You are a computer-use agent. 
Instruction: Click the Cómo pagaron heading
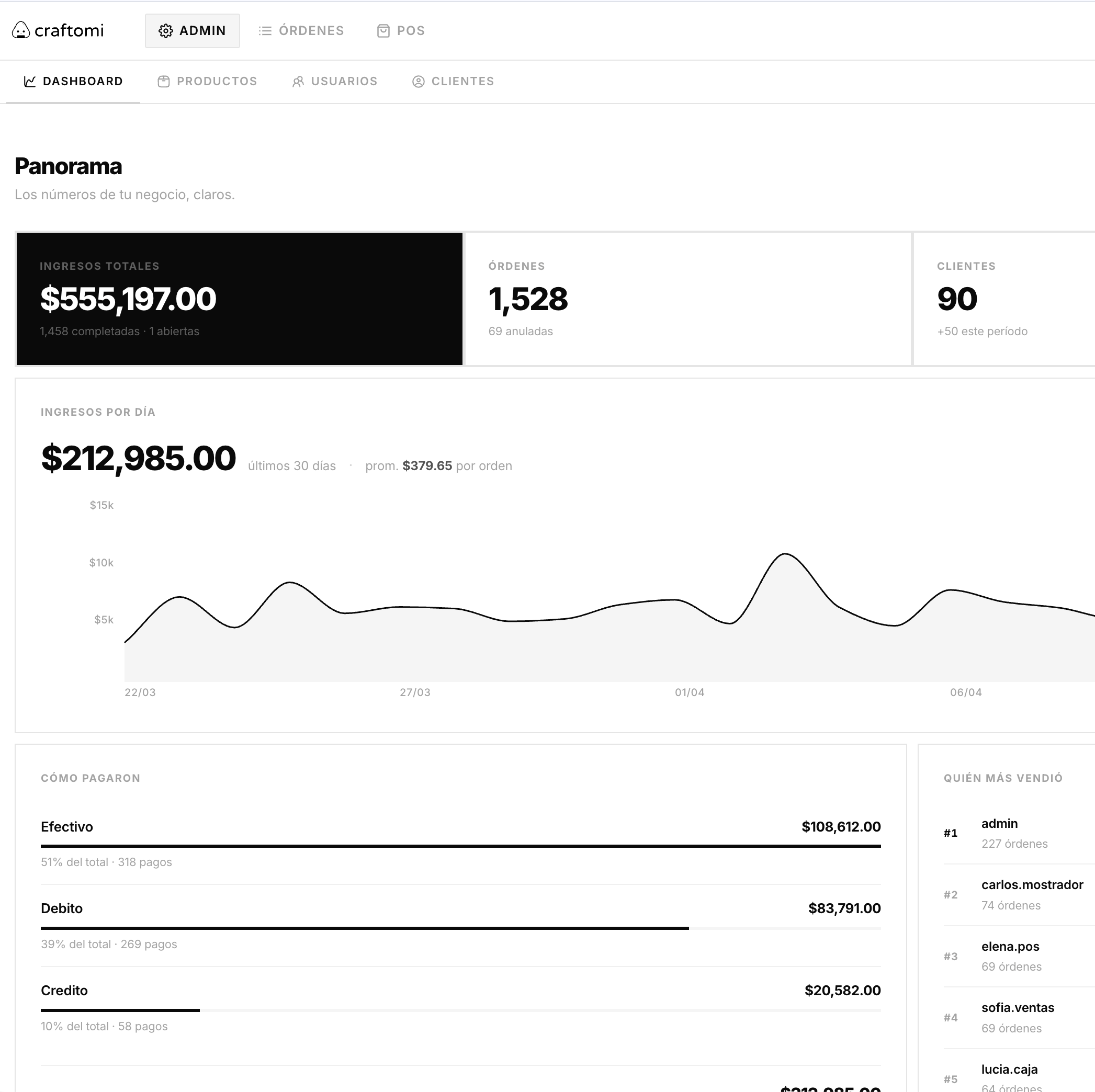91,778
